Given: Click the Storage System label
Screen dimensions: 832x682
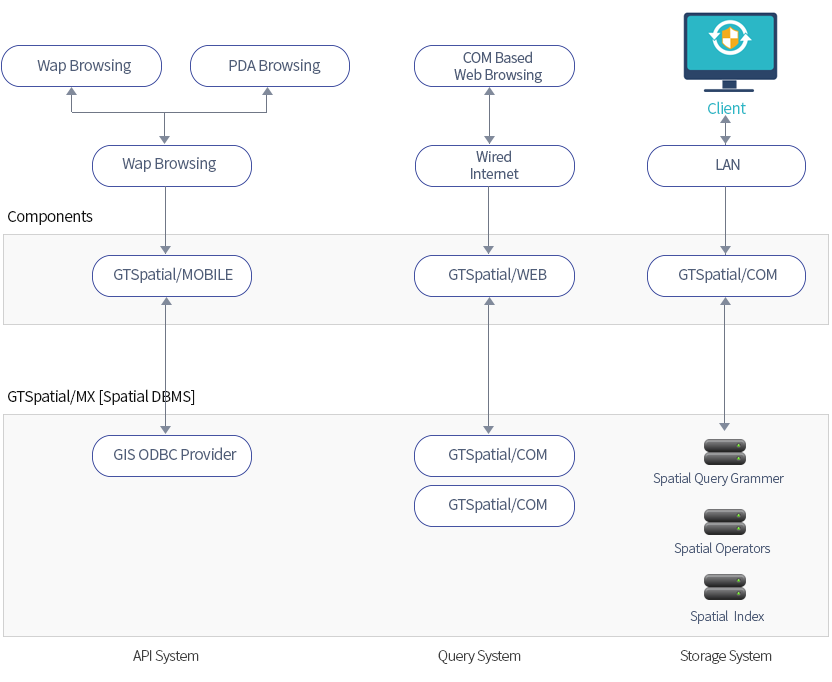Looking at the screenshot, I should (x=726, y=656).
